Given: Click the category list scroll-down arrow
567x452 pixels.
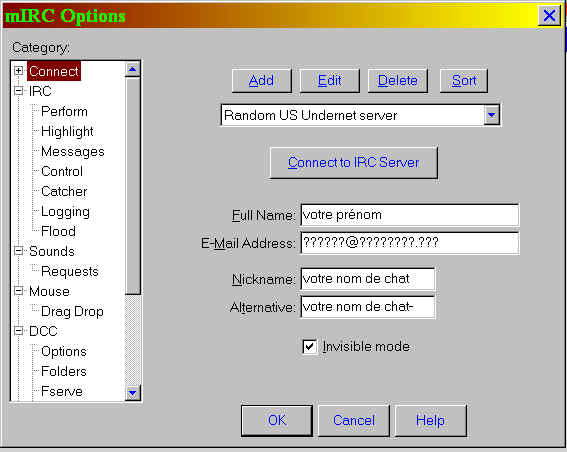Looking at the screenshot, I should tap(132, 393).
